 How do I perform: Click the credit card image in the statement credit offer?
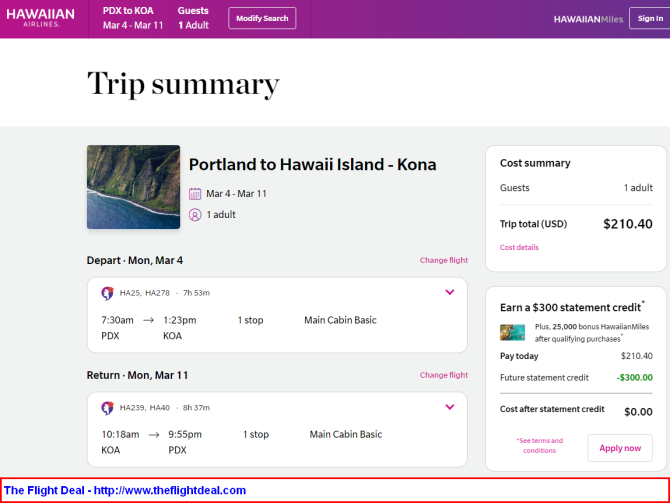(512, 332)
